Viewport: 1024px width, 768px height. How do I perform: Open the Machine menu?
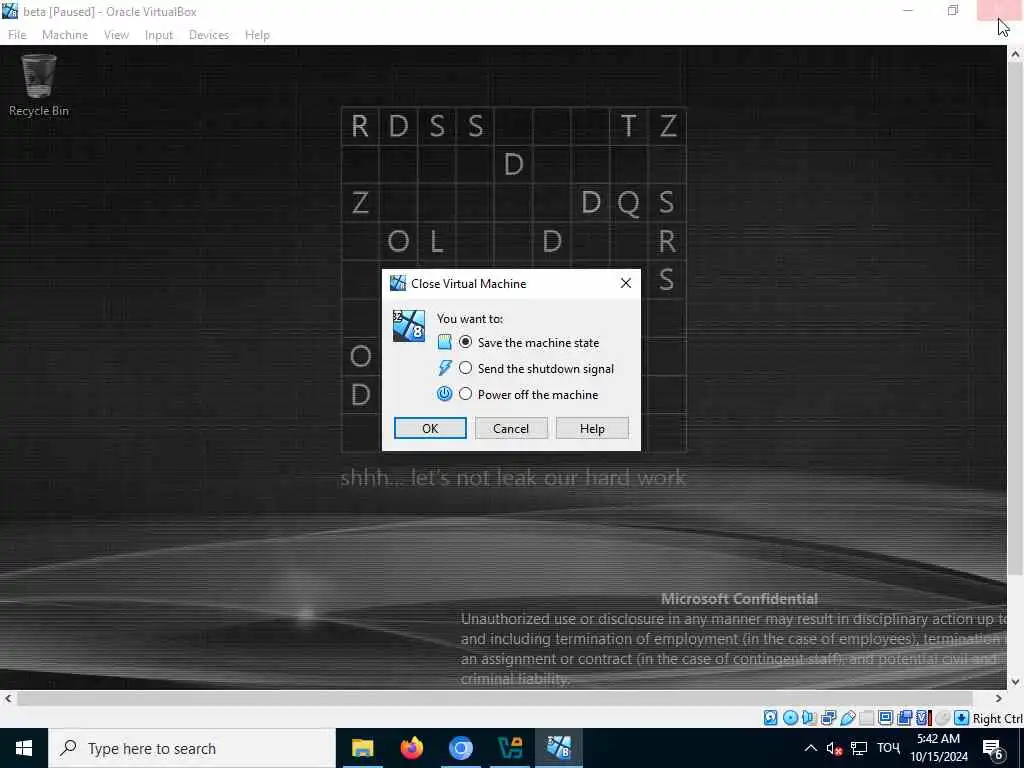click(x=65, y=35)
